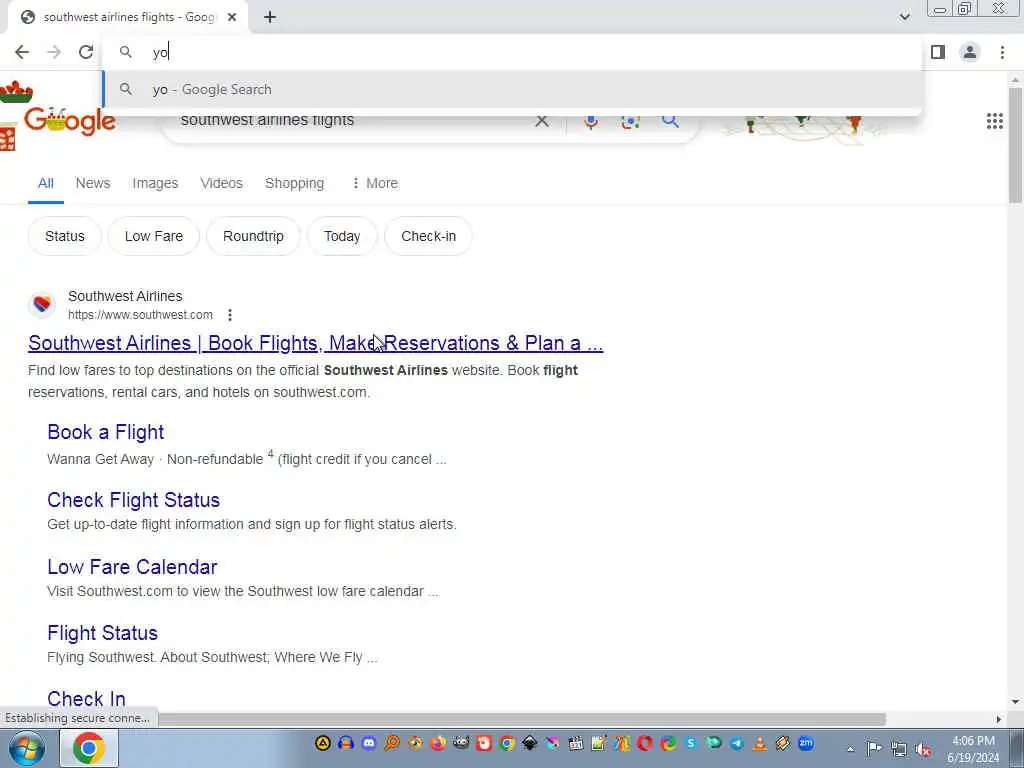Screen dimensions: 1024x768
Task: Open the Action Center flag icon
Action: pyautogui.click(x=874, y=748)
